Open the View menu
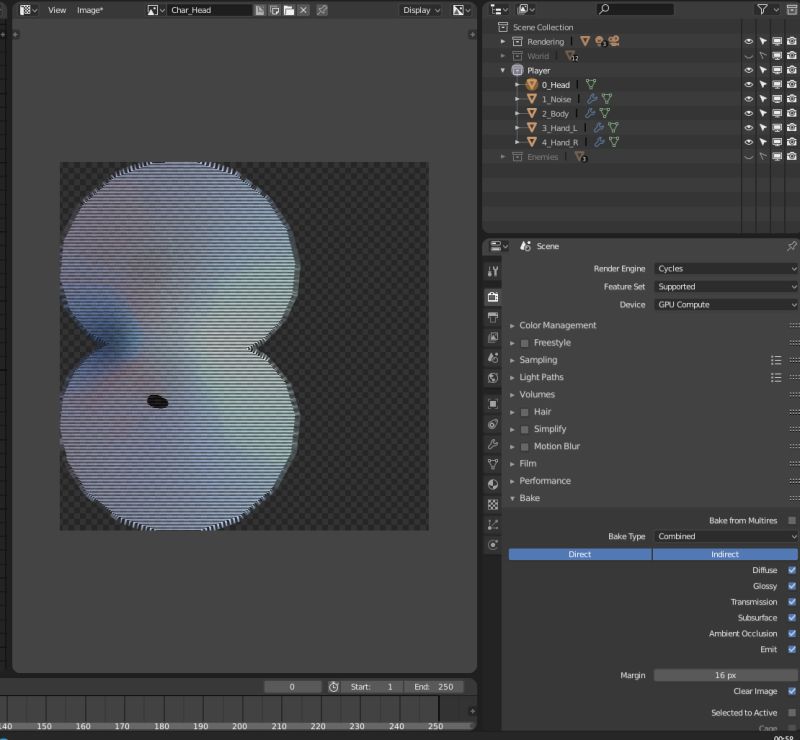 [56, 9]
